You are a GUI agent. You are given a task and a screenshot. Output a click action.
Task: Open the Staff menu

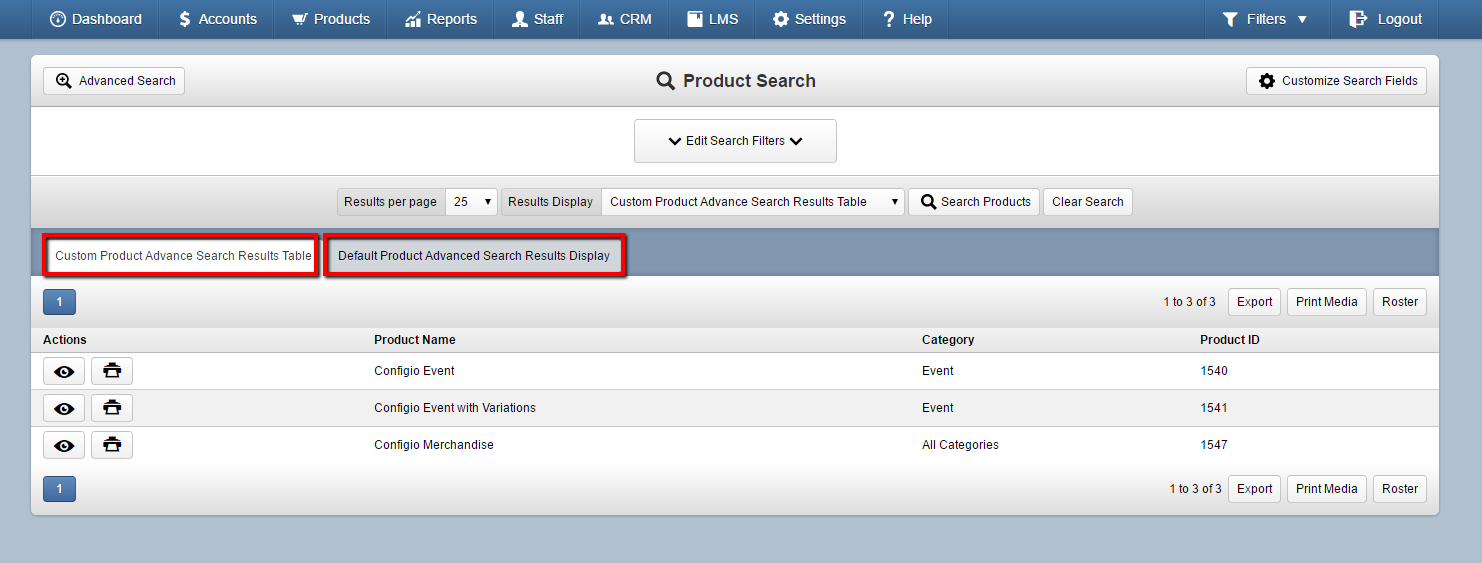click(x=537, y=19)
